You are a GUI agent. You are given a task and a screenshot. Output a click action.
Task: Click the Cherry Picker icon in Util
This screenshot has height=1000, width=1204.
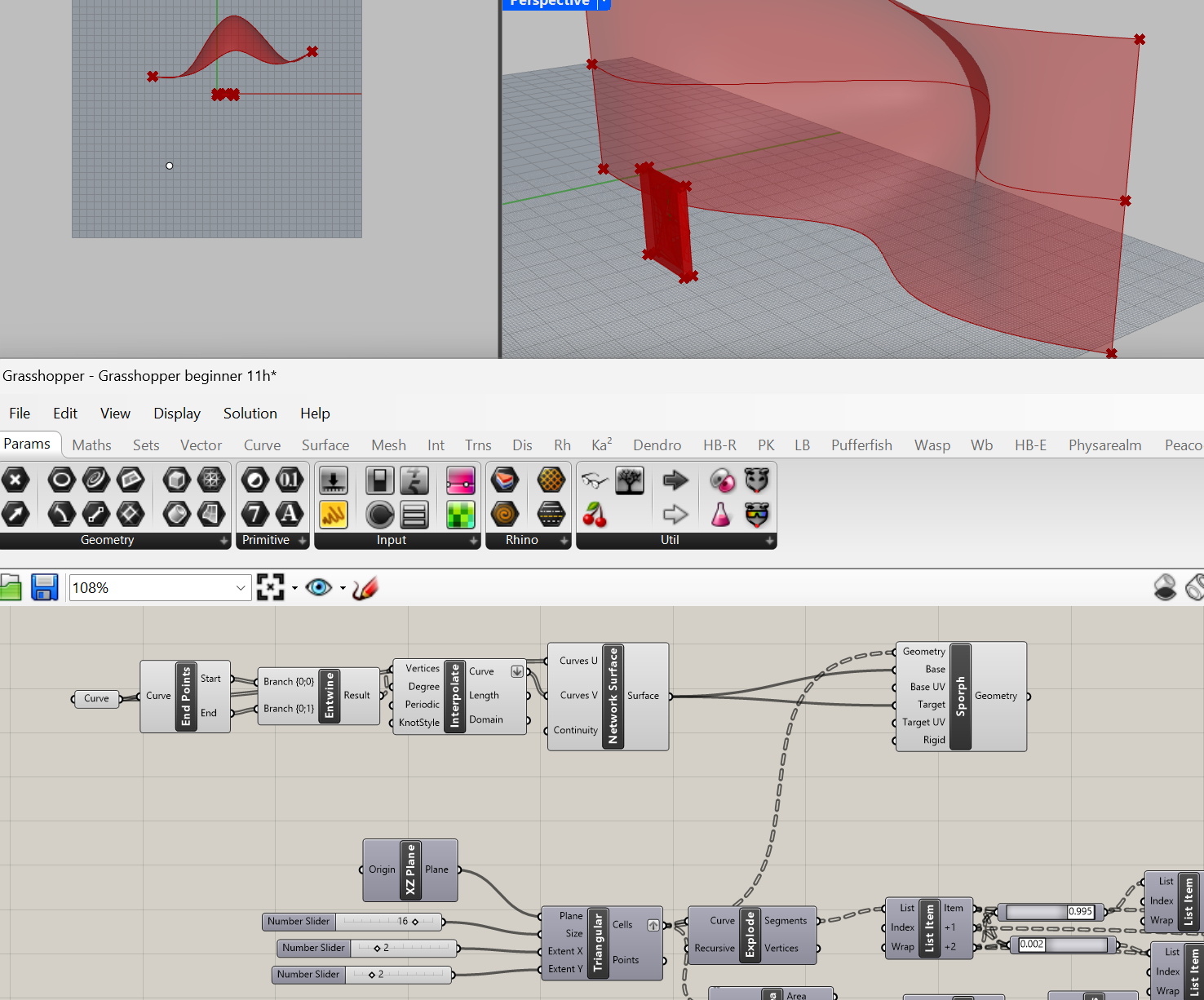coord(595,514)
